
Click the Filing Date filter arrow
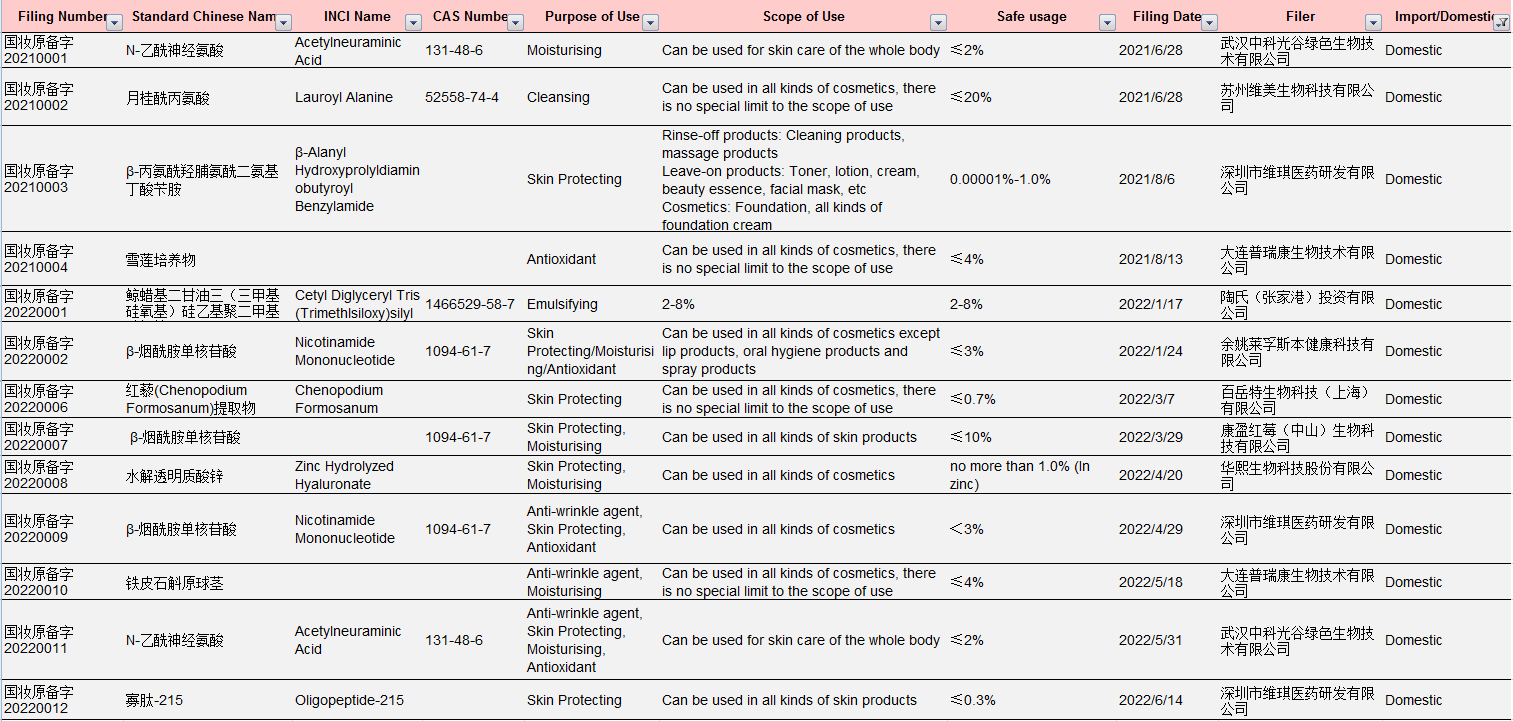click(x=1209, y=22)
